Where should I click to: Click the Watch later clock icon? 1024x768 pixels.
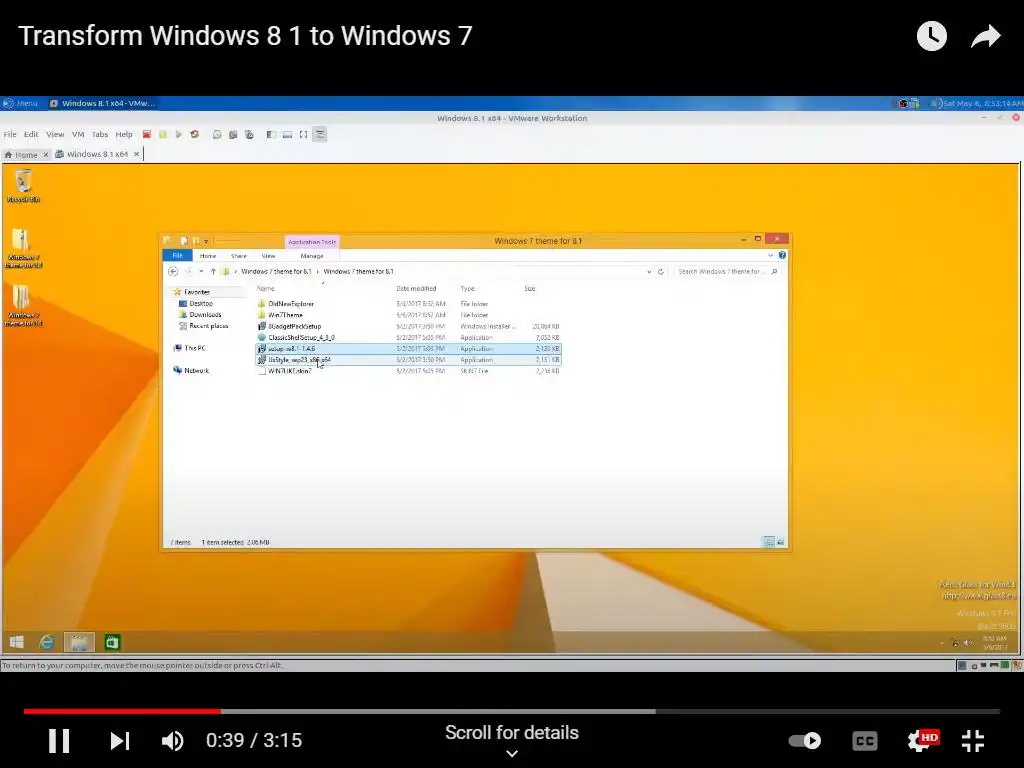(x=932, y=36)
